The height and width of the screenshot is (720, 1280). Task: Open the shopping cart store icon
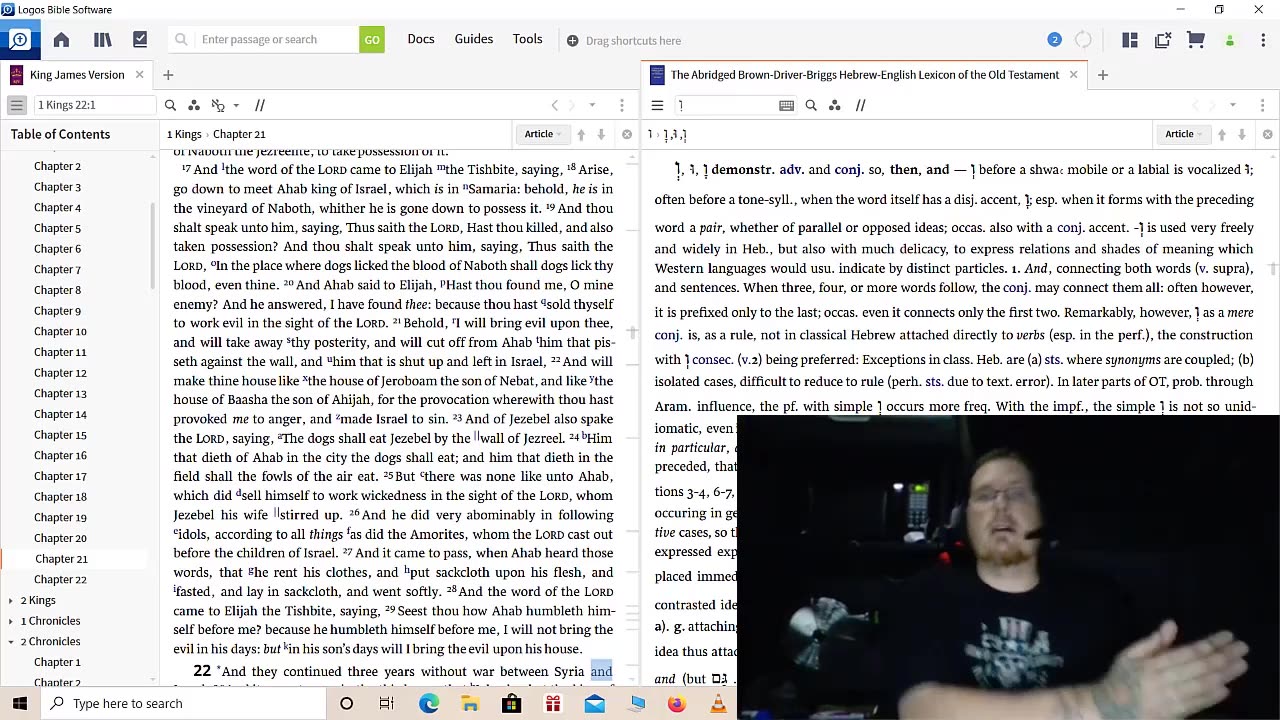[1195, 40]
